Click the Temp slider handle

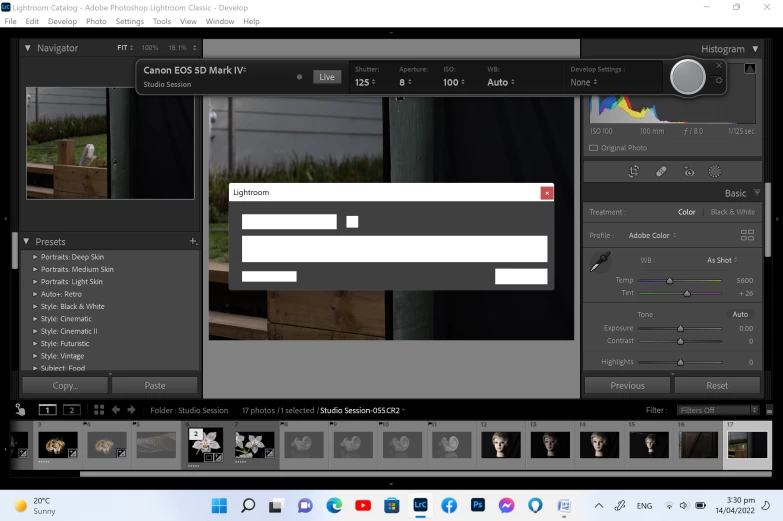(670, 281)
